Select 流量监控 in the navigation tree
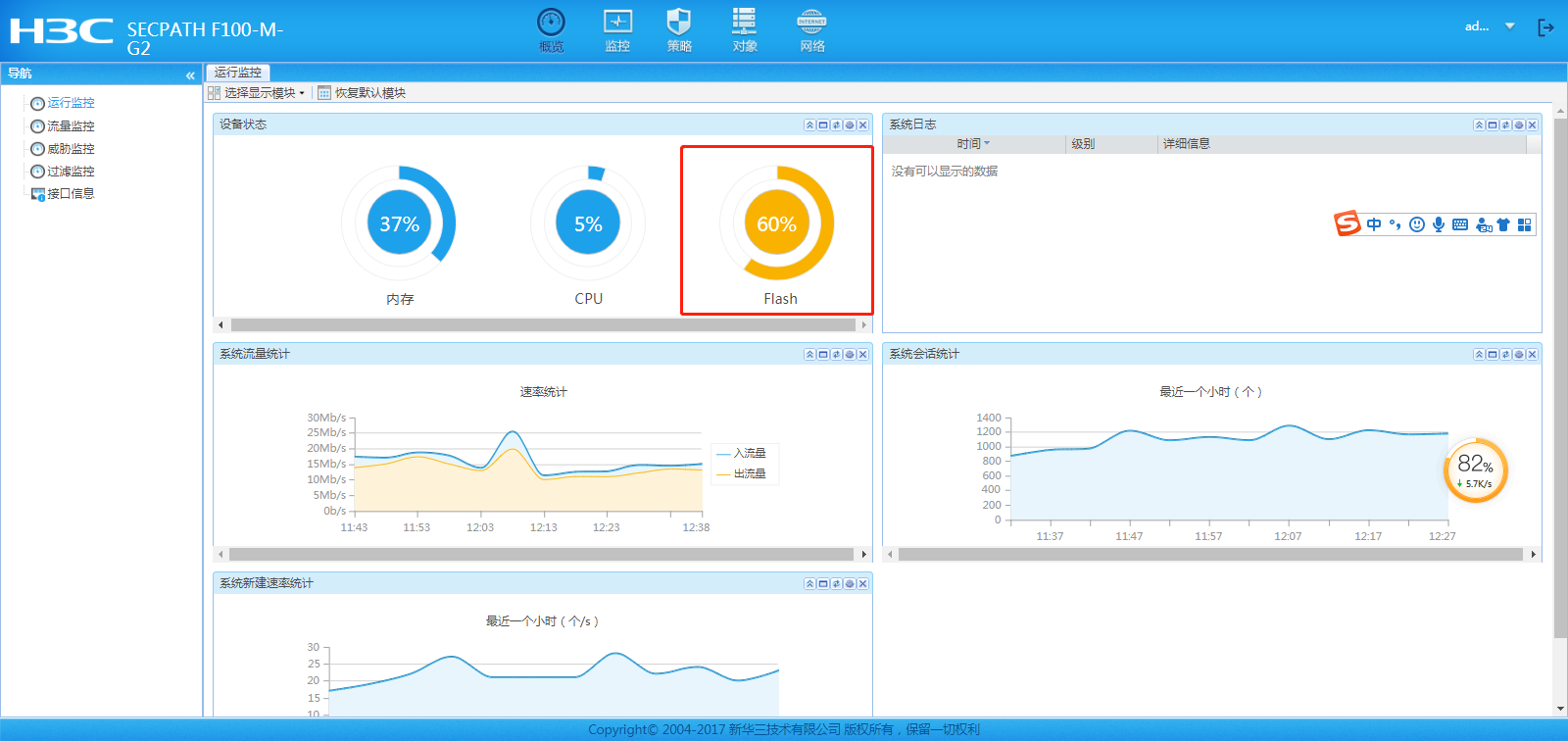The image size is (1568, 742). (71, 126)
